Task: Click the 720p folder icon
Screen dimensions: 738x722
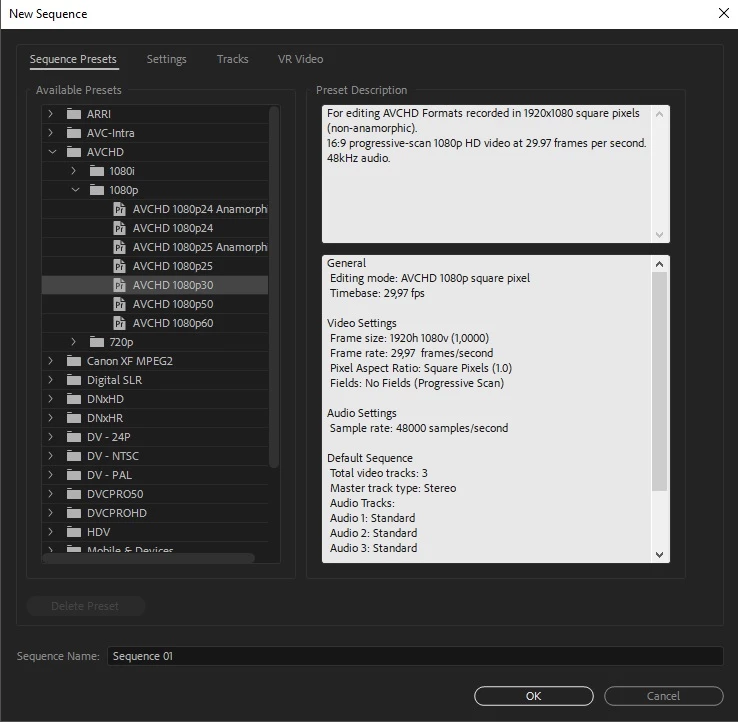Action: tap(96, 342)
